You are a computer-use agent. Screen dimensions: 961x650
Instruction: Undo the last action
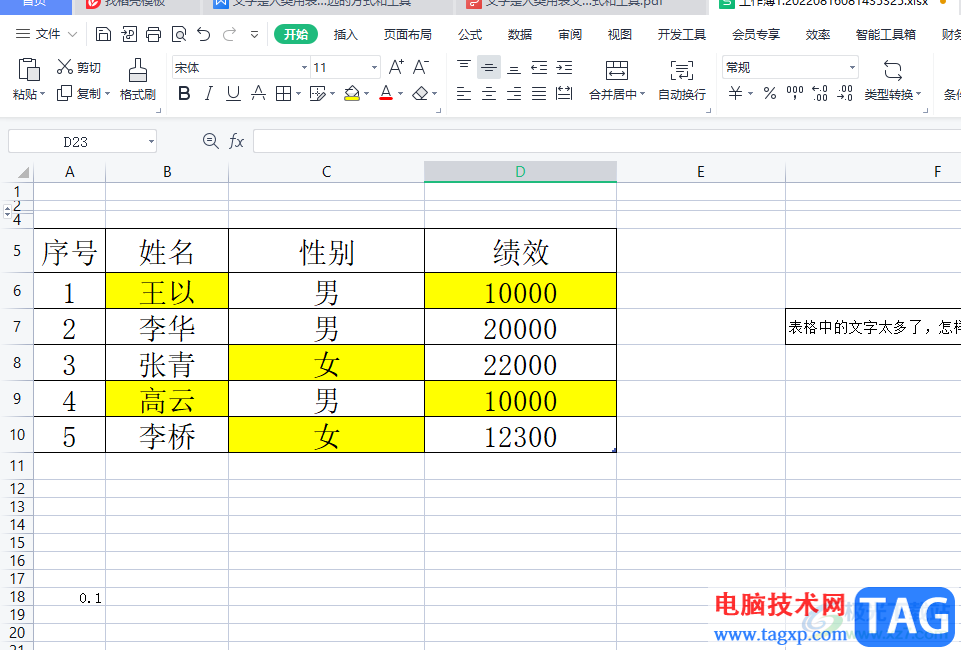click(x=203, y=34)
